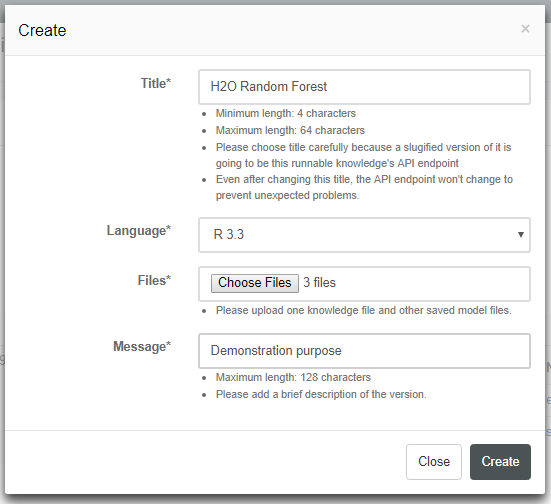The height and width of the screenshot is (504, 551).
Task: Focus the Message field containing Demonstration purpose
Action: point(364,351)
